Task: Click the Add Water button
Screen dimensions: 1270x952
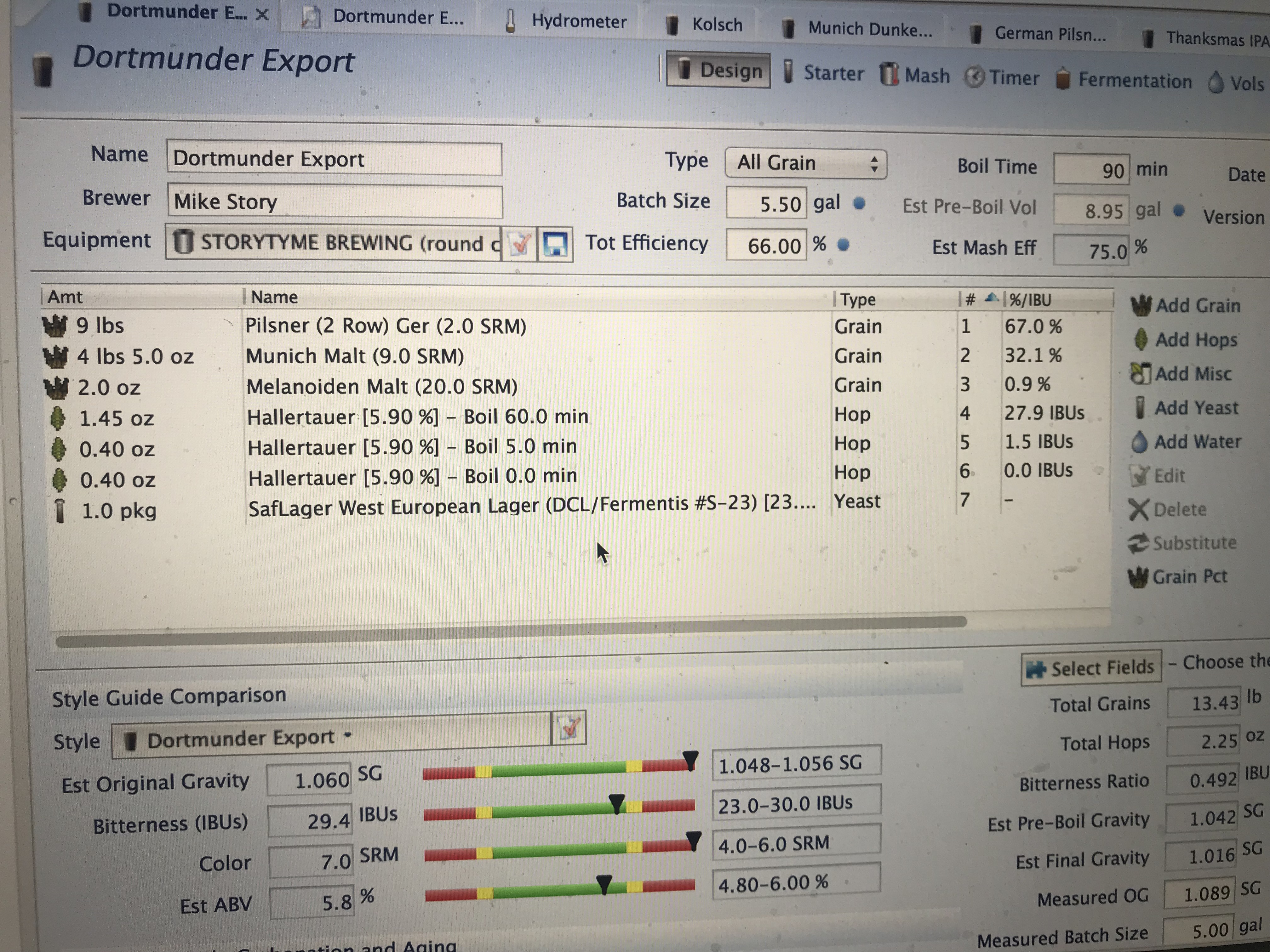Action: [x=1186, y=441]
